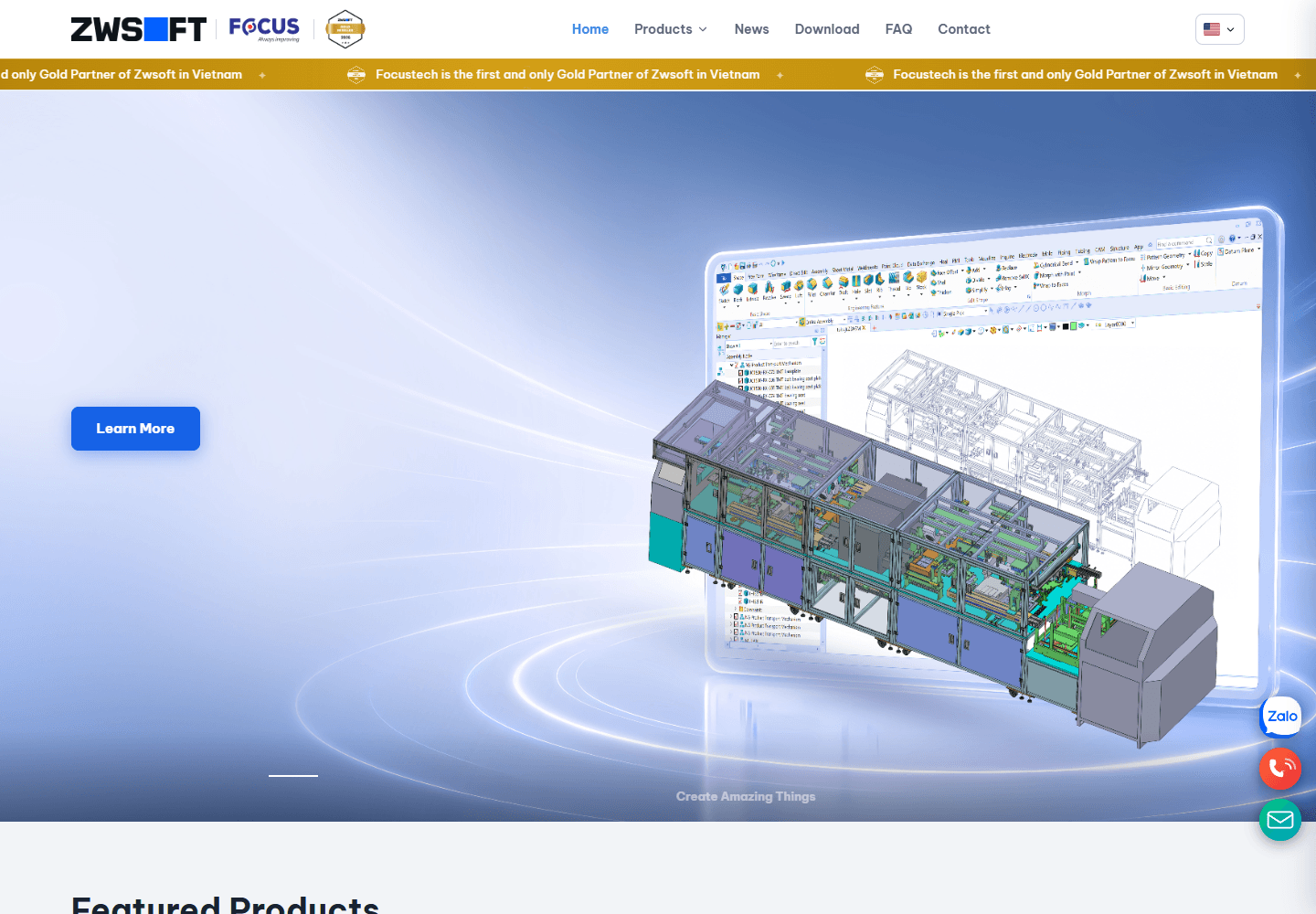1316x914 pixels.
Task: Open the language selector with US flag
Action: (x=1220, y=29)
